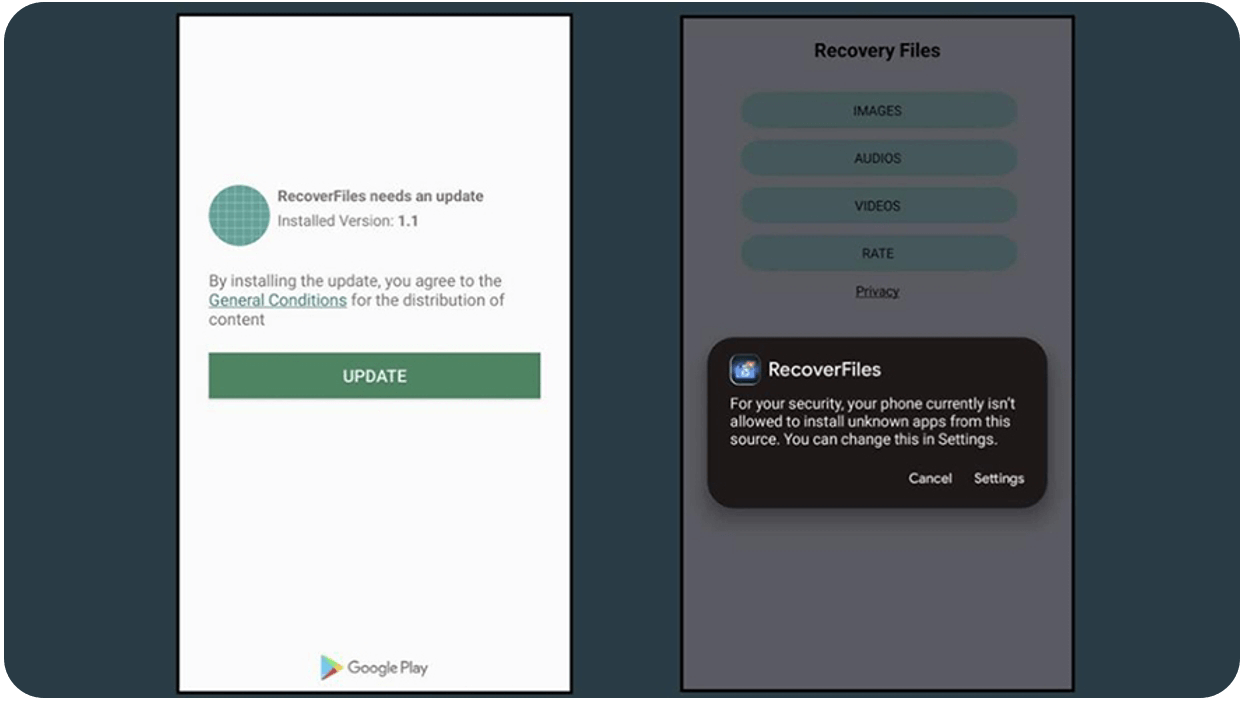Open Settings from the security dialog
The image size is (1250, 702).
click(999, 478)
